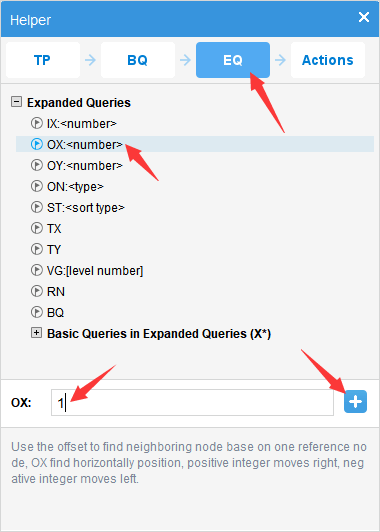Click into the OX value input field
Image resolution: width=380 pixels, height=532 pixels.
(x=192, y=402)
